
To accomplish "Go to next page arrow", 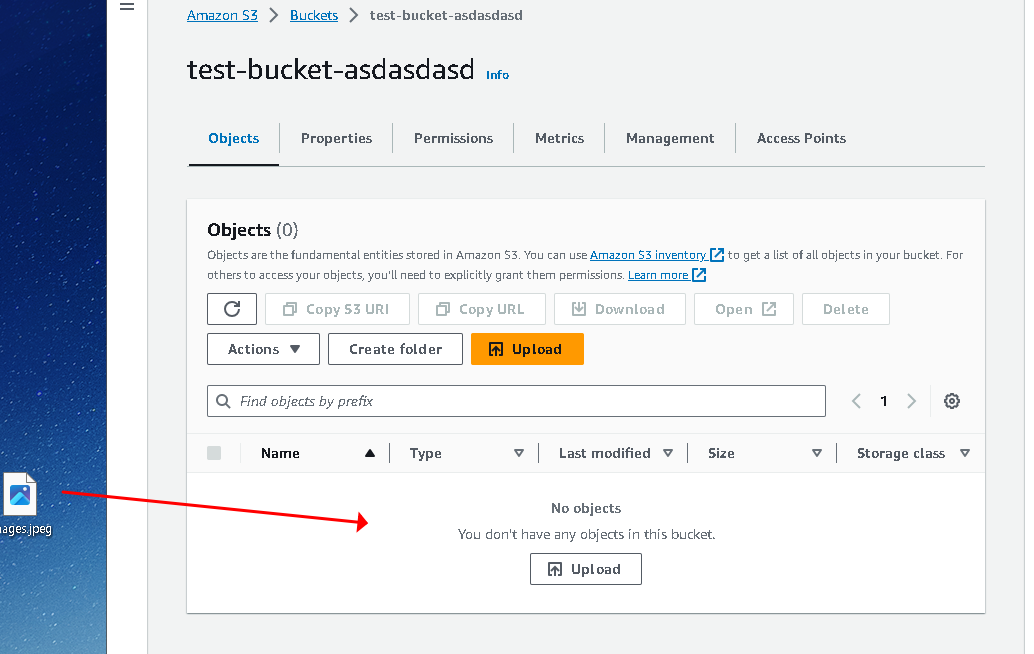I will (x=911, y=401).
